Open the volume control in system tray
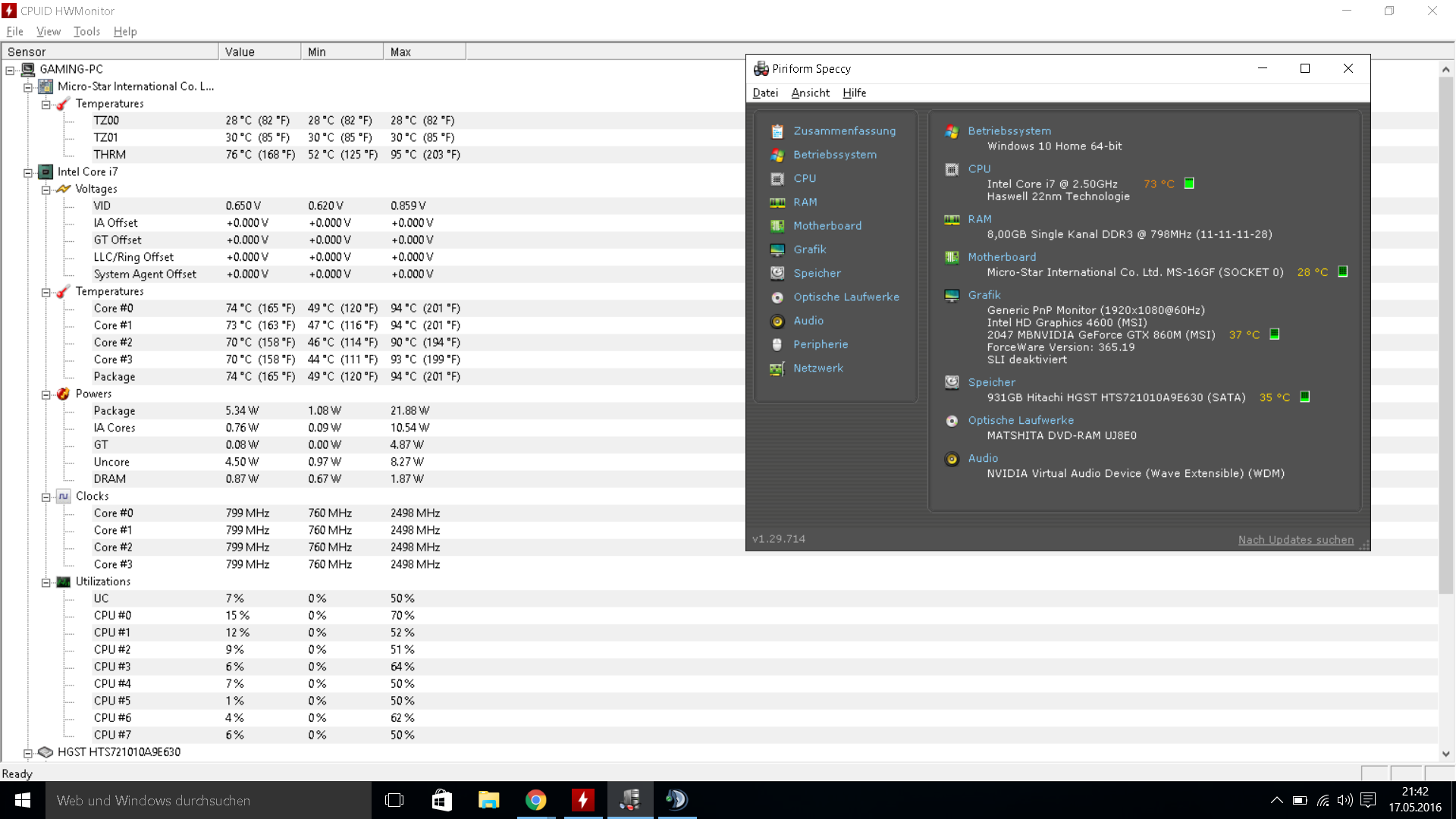This screenshot has width=1456, height=819. (1345, 800)
